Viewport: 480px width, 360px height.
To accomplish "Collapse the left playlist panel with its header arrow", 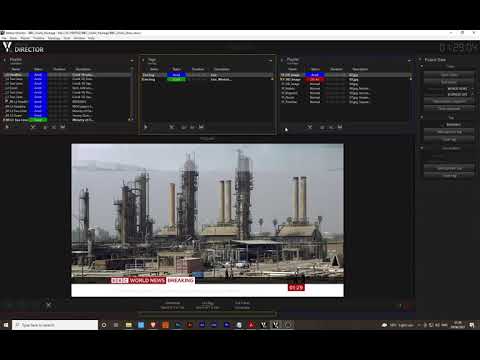I will coord(5,60).
